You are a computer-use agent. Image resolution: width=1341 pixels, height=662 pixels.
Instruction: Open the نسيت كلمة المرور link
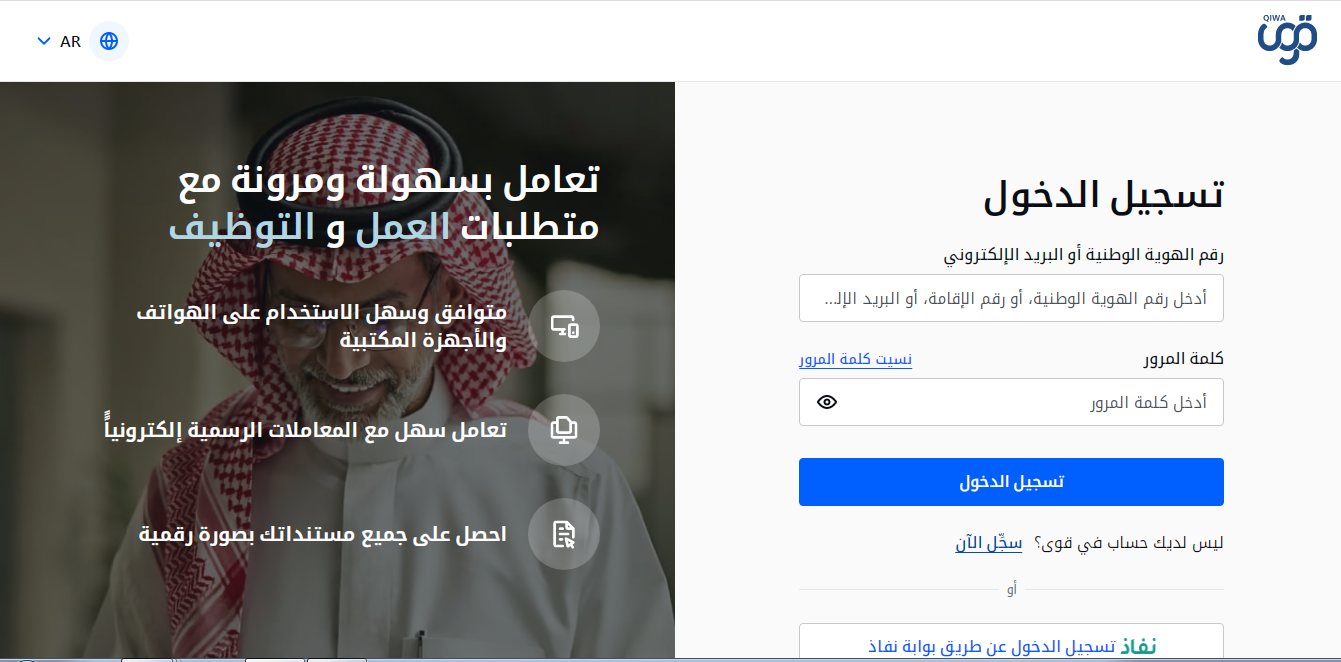(855, 359)
